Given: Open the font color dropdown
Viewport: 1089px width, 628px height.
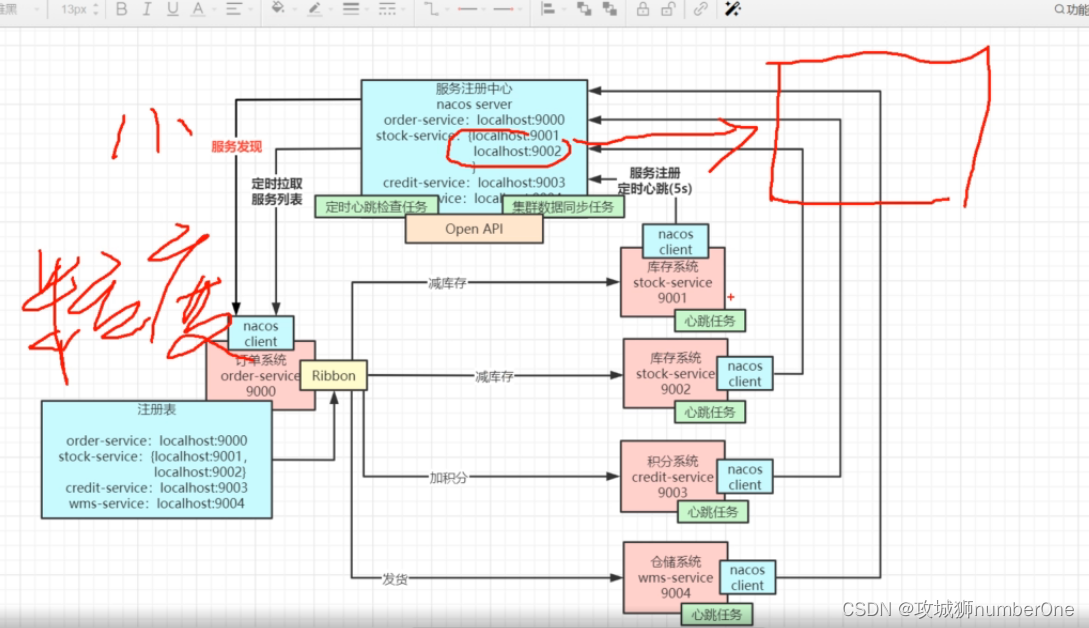Looking at the screenshot, I should 202,9.
